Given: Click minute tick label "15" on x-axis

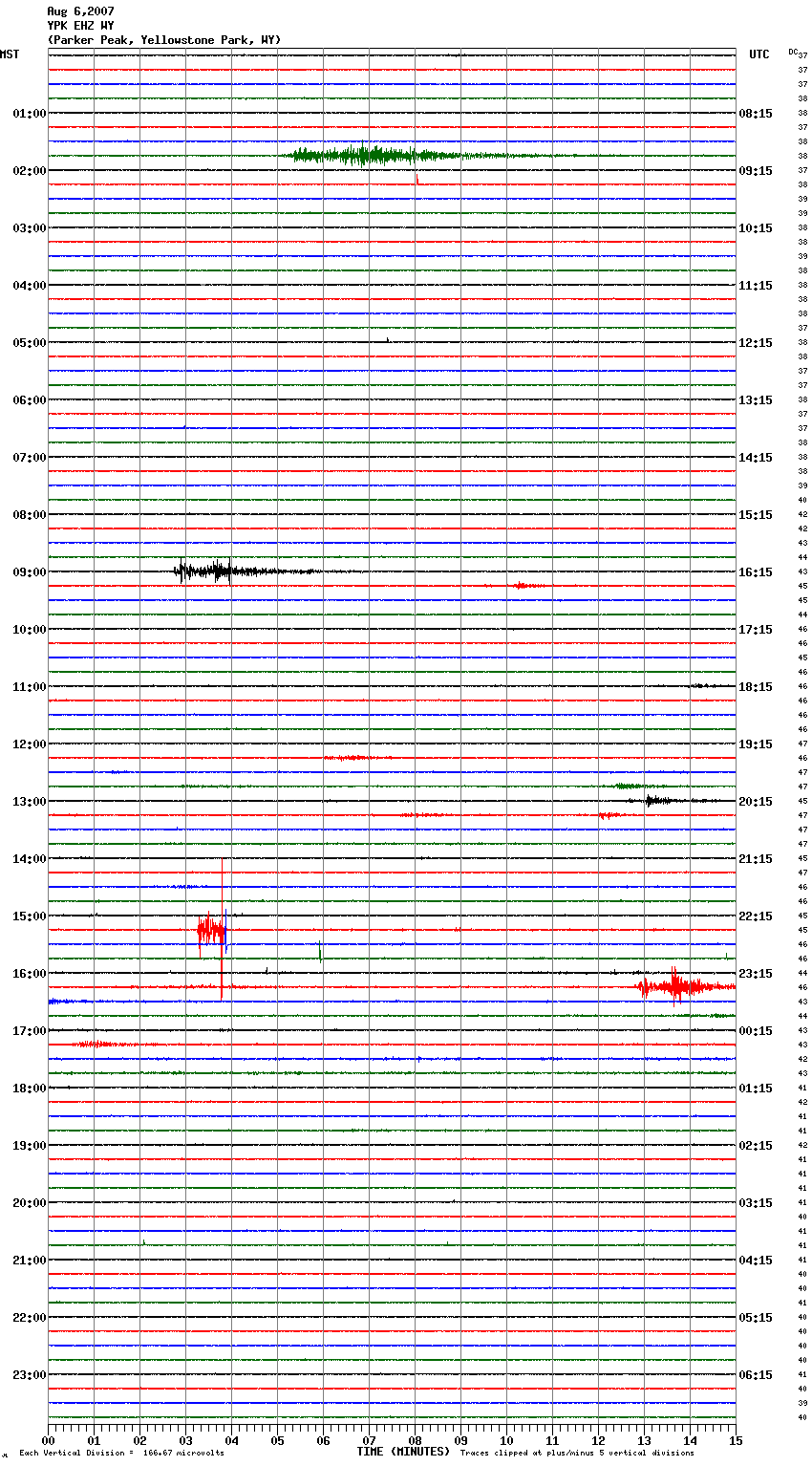Looking at the screenshot, I should coord(736,1441).
